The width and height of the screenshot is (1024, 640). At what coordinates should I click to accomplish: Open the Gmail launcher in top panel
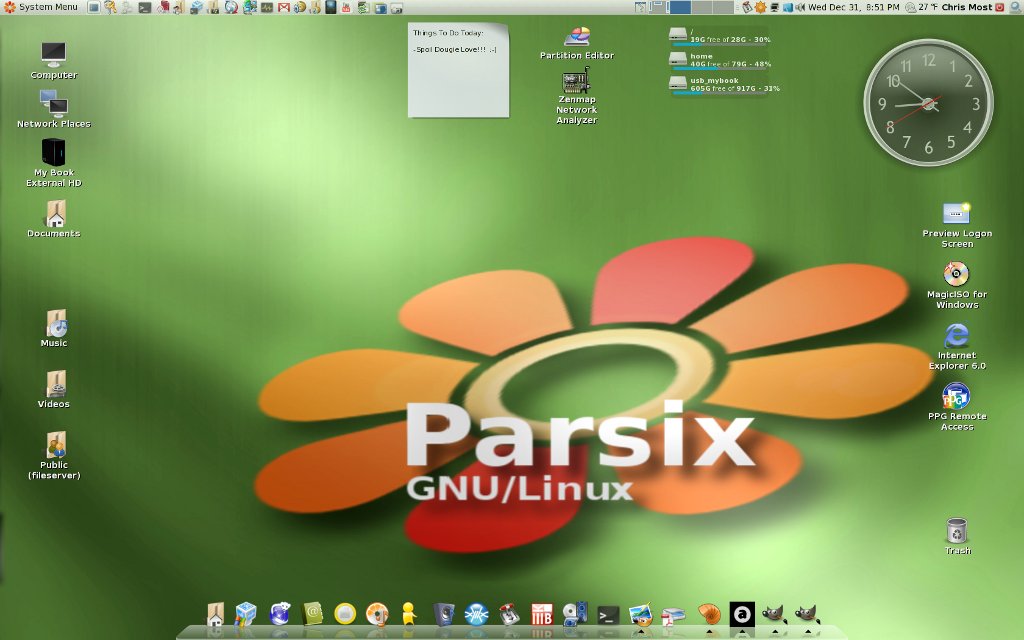(283, 8)
